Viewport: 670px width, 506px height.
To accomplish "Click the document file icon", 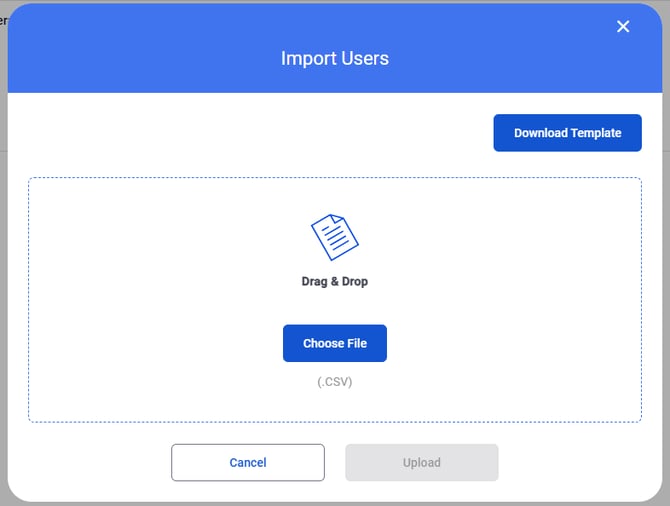I will tap(334, 237).
